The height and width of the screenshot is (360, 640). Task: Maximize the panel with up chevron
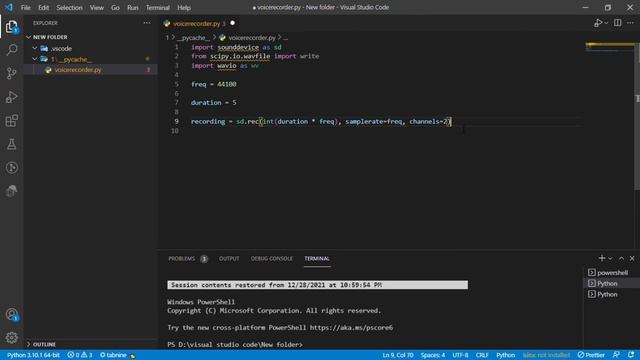pos(621,258)
